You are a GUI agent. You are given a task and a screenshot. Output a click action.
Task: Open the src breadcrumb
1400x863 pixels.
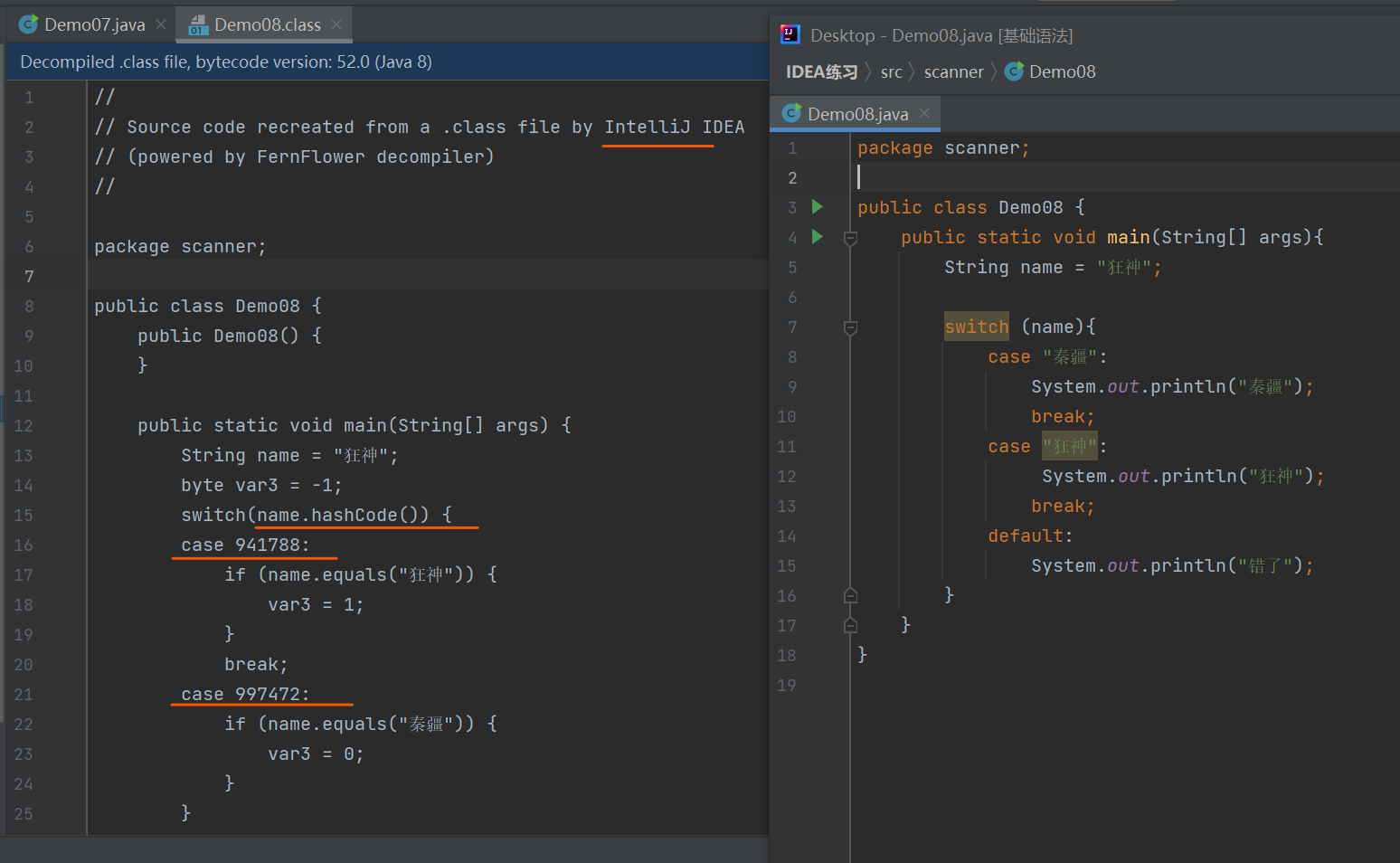[892, 71]
